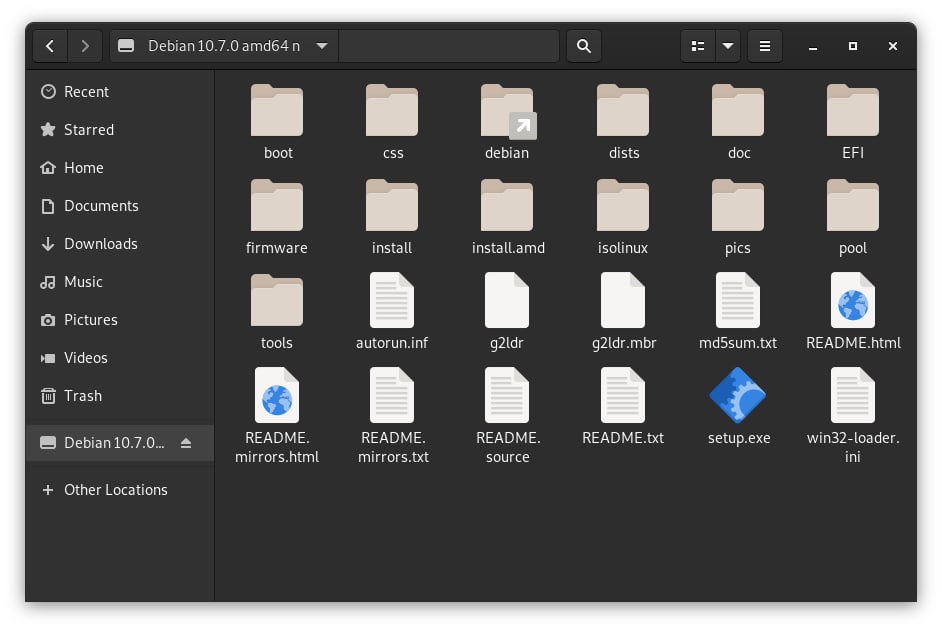Go to Home in the sidebar

pos(120,168)
